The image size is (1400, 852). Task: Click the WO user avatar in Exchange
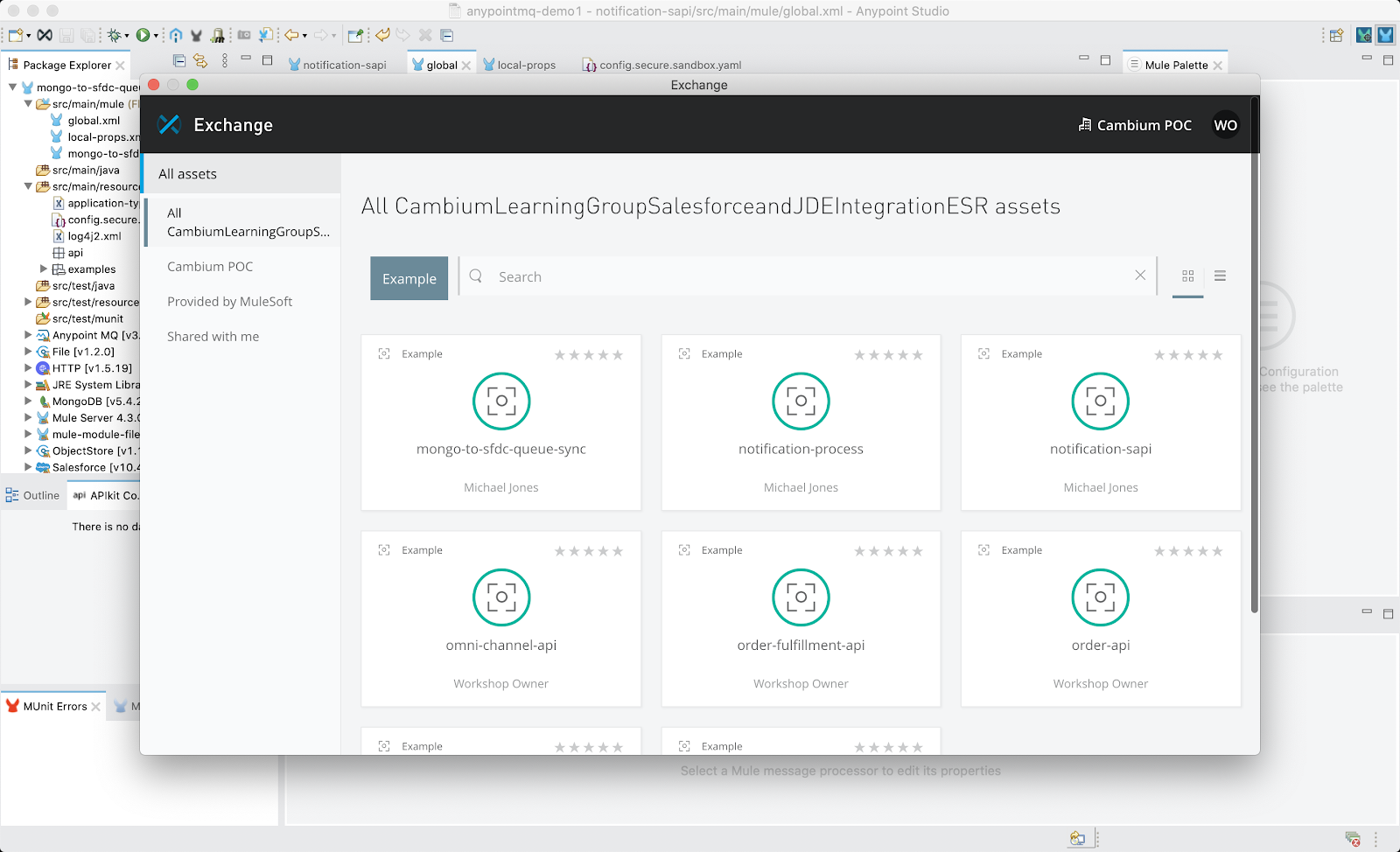(1225, 125)
